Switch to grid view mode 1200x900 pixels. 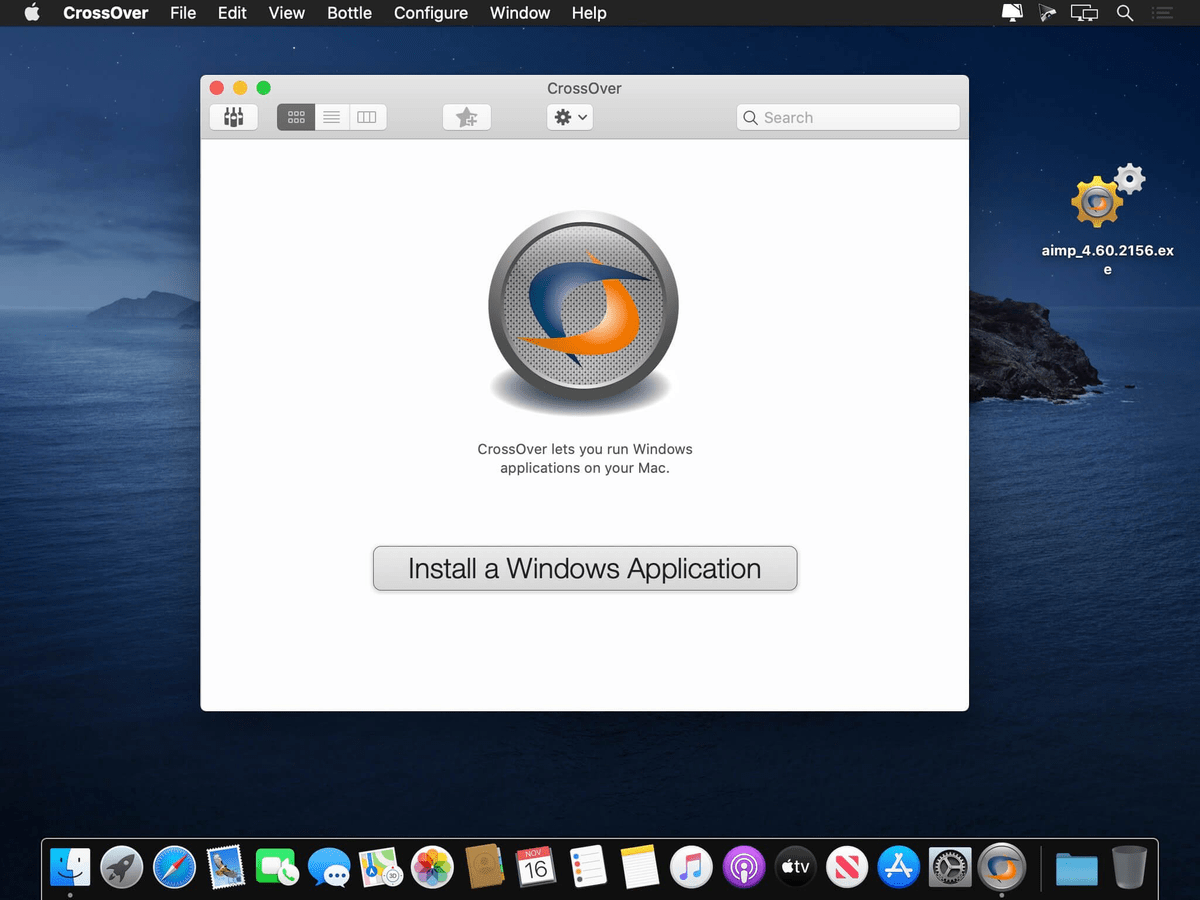coord(295,117)
